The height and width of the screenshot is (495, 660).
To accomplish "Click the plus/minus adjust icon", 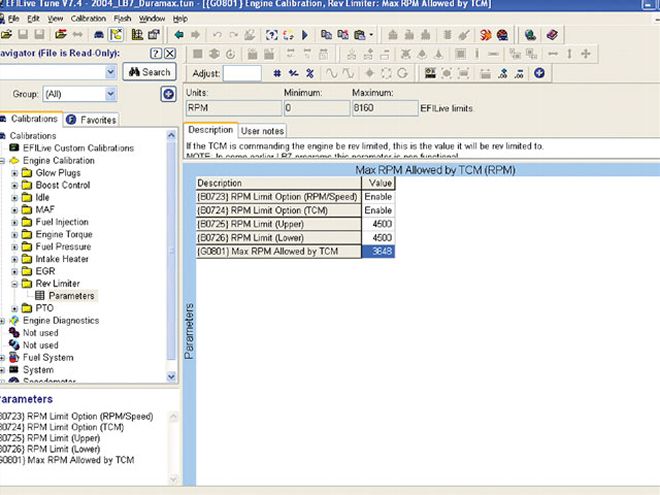I will 293,73.
